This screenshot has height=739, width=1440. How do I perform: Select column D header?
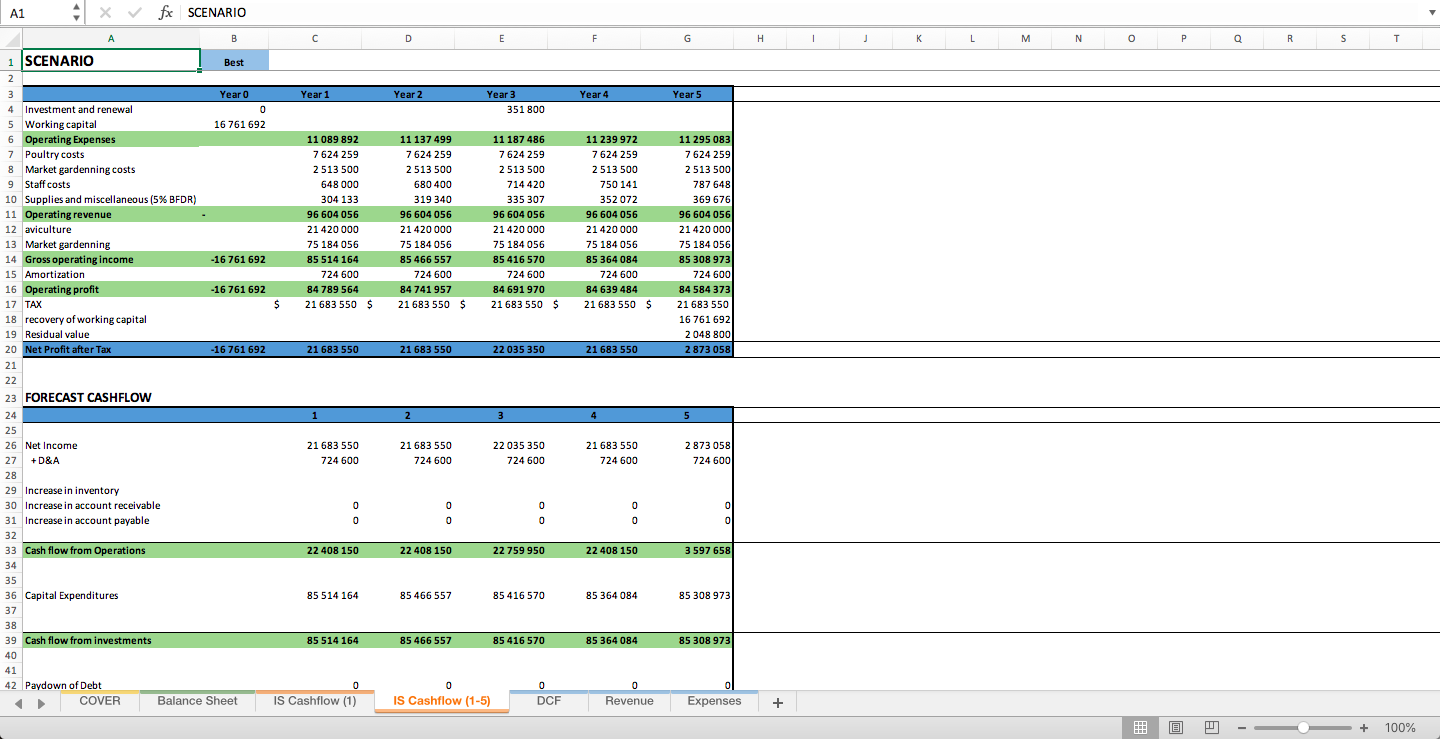coord(408,39)
